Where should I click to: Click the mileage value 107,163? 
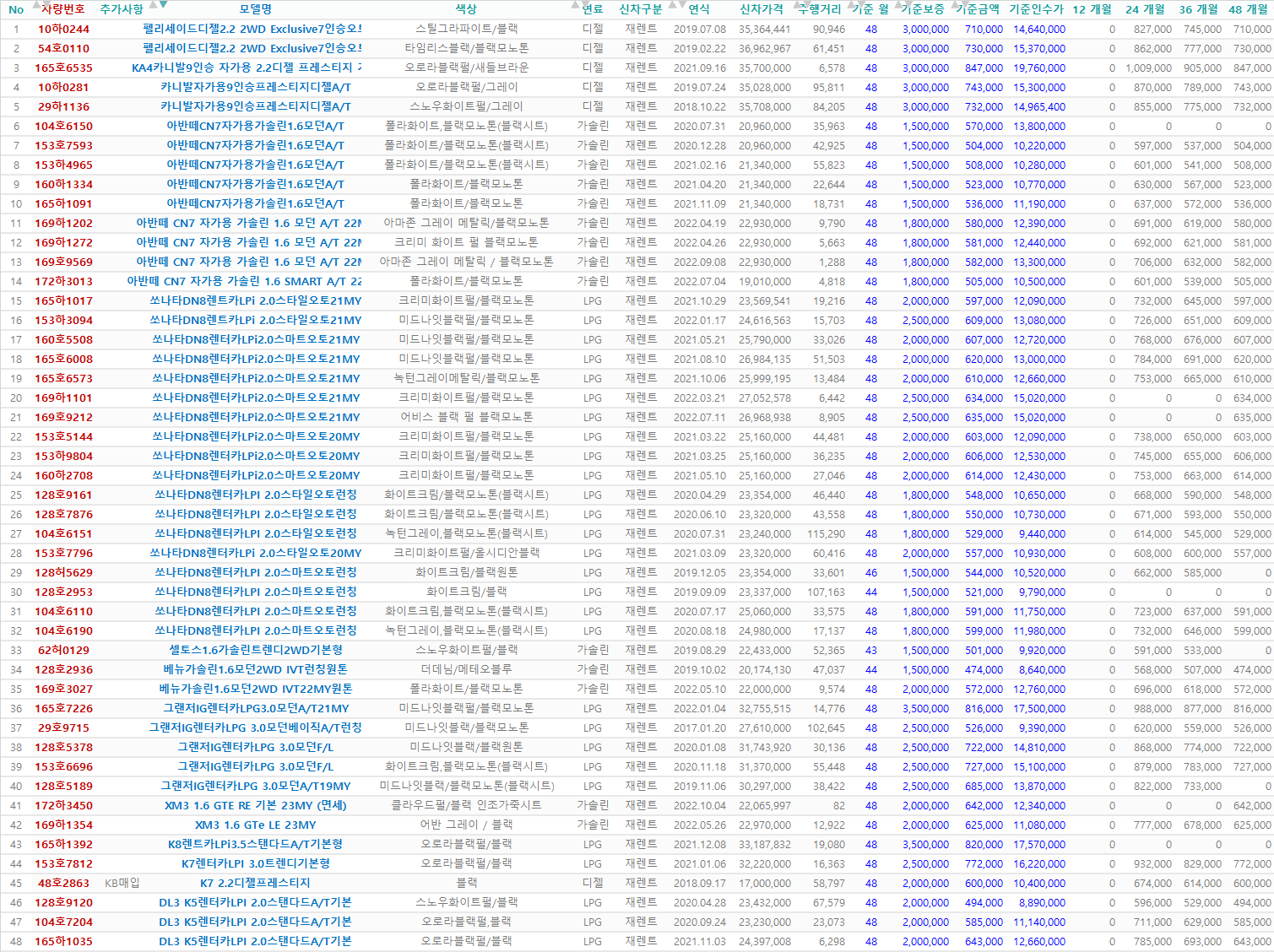point(826,592)
